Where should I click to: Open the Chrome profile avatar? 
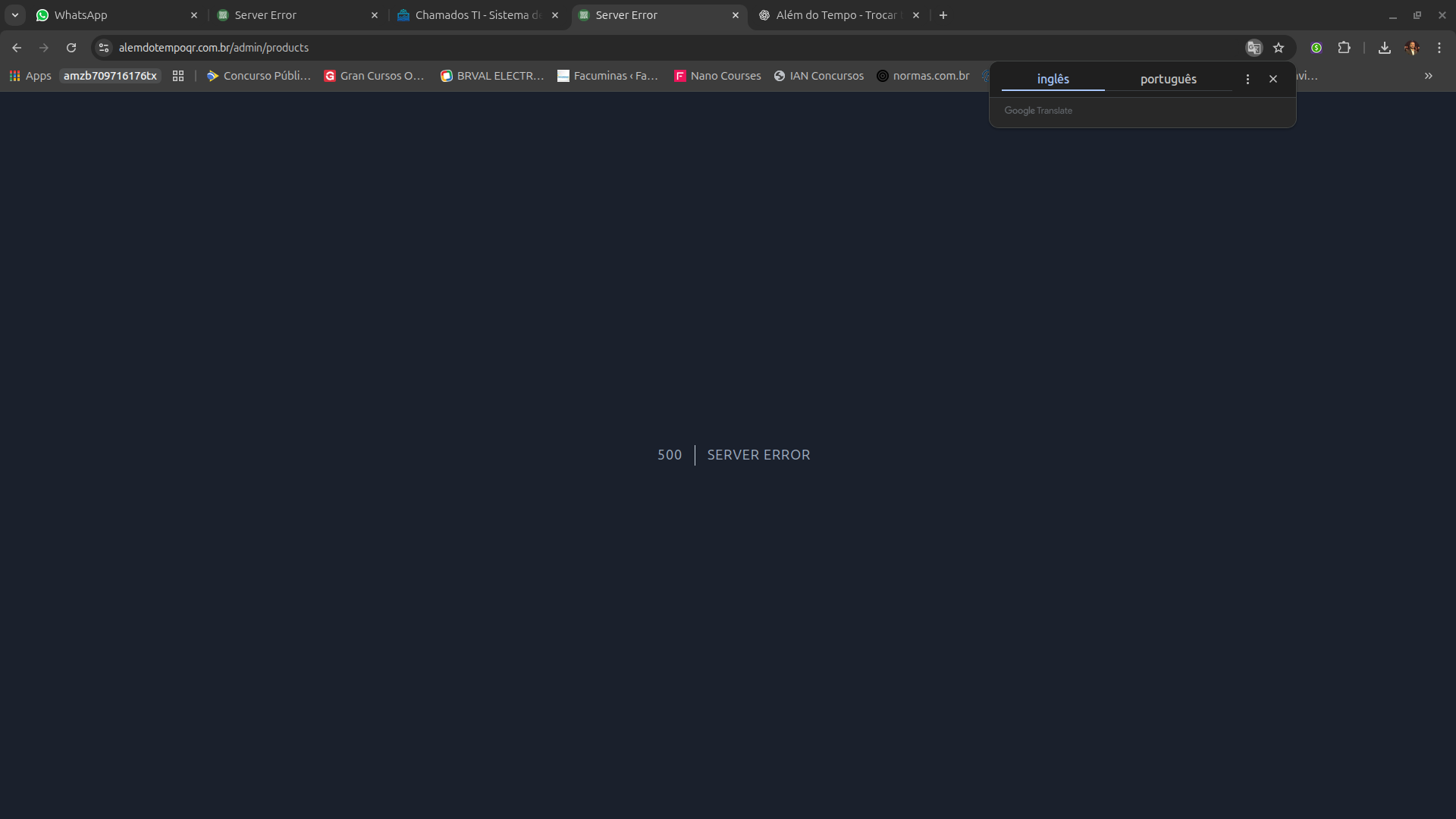(1411, 48)
